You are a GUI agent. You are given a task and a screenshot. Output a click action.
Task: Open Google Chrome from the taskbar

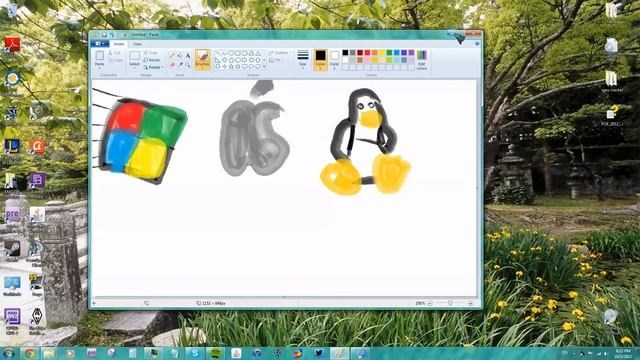29,353
